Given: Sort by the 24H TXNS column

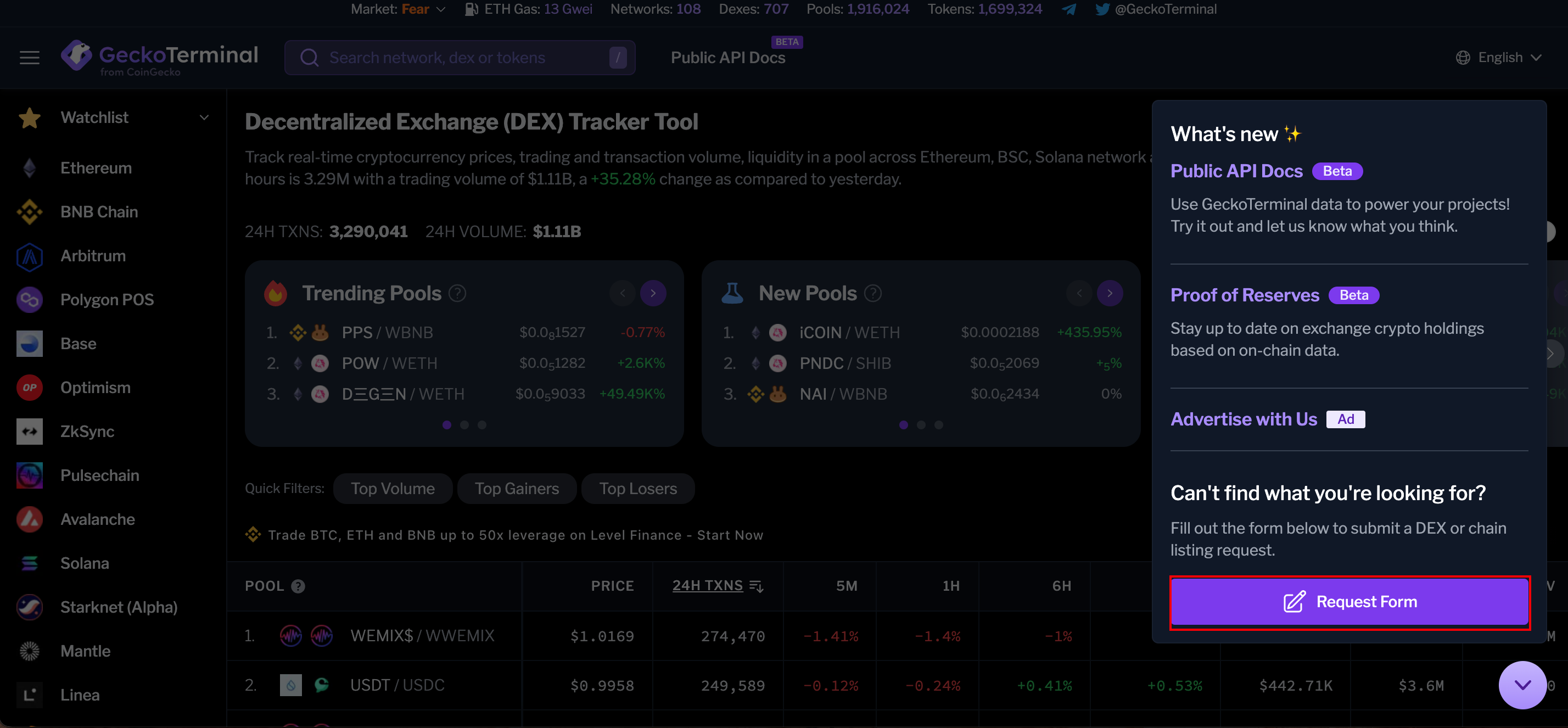Looking at the screenshot, I should click(707, 586).
